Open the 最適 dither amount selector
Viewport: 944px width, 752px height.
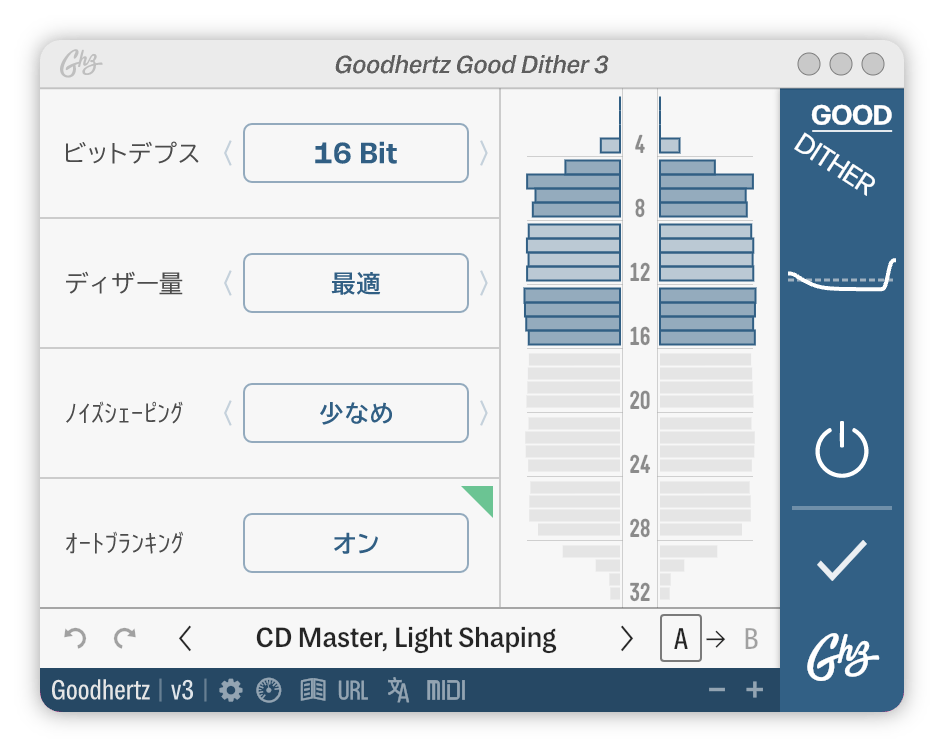(356, 283)
